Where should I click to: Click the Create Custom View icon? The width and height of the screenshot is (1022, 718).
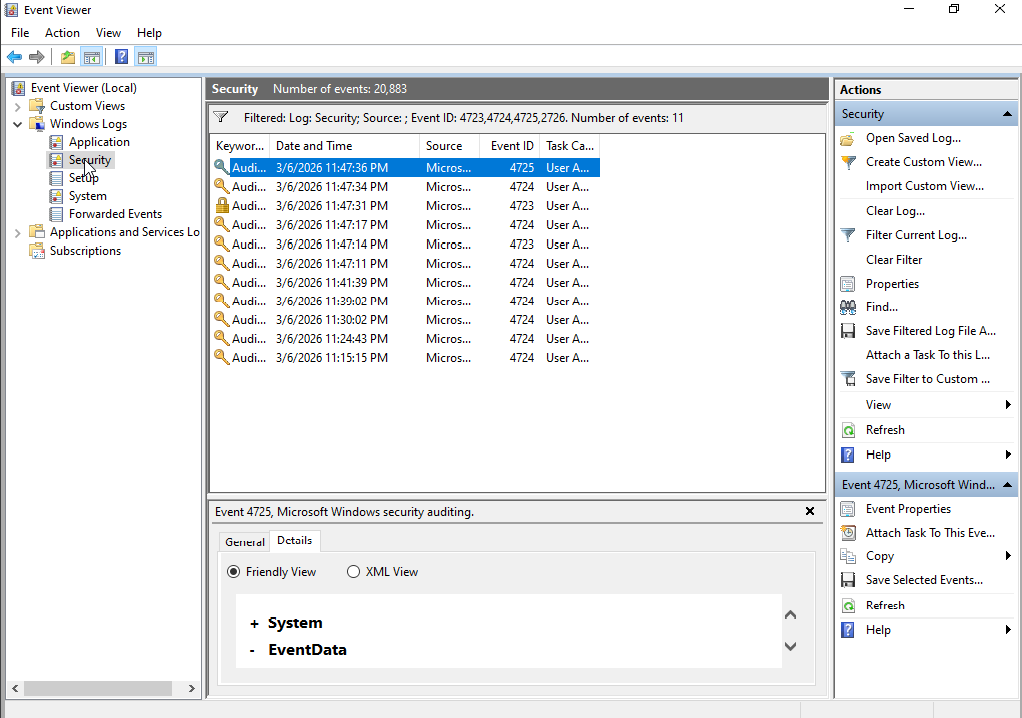(848, 162)
